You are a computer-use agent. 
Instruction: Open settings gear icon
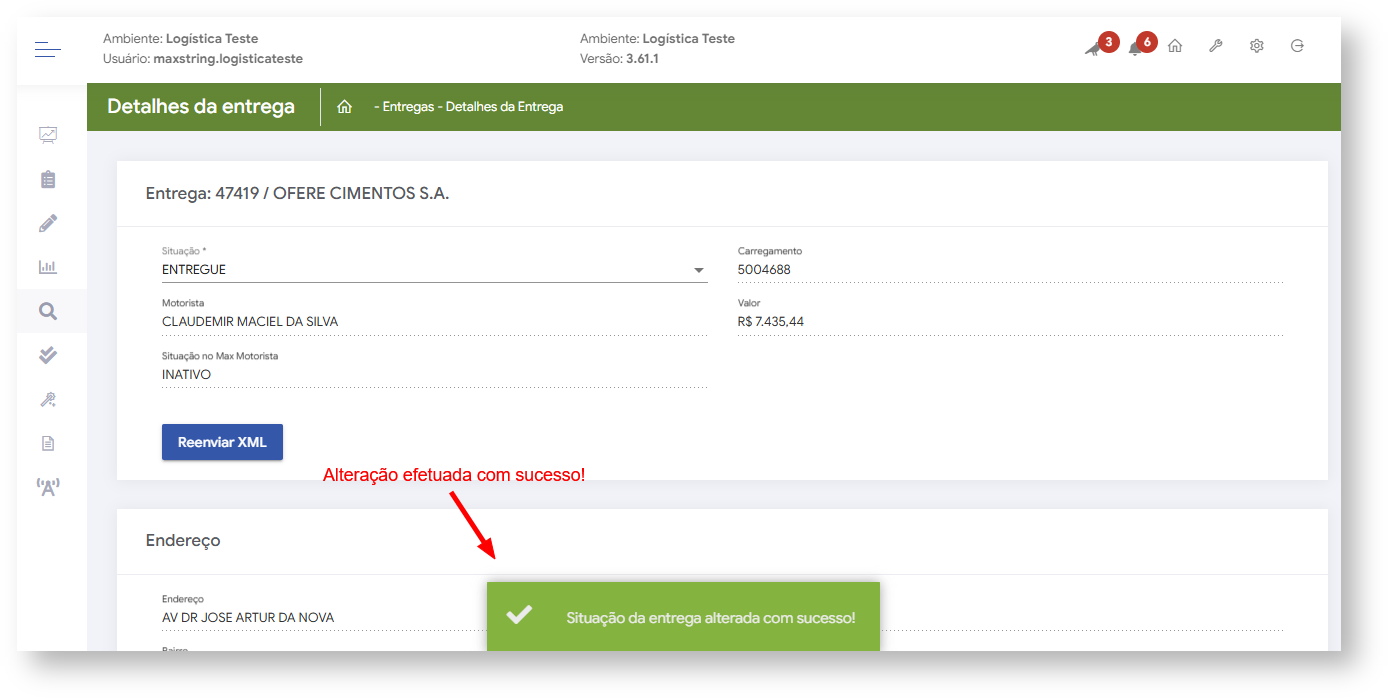(1257, 46)
